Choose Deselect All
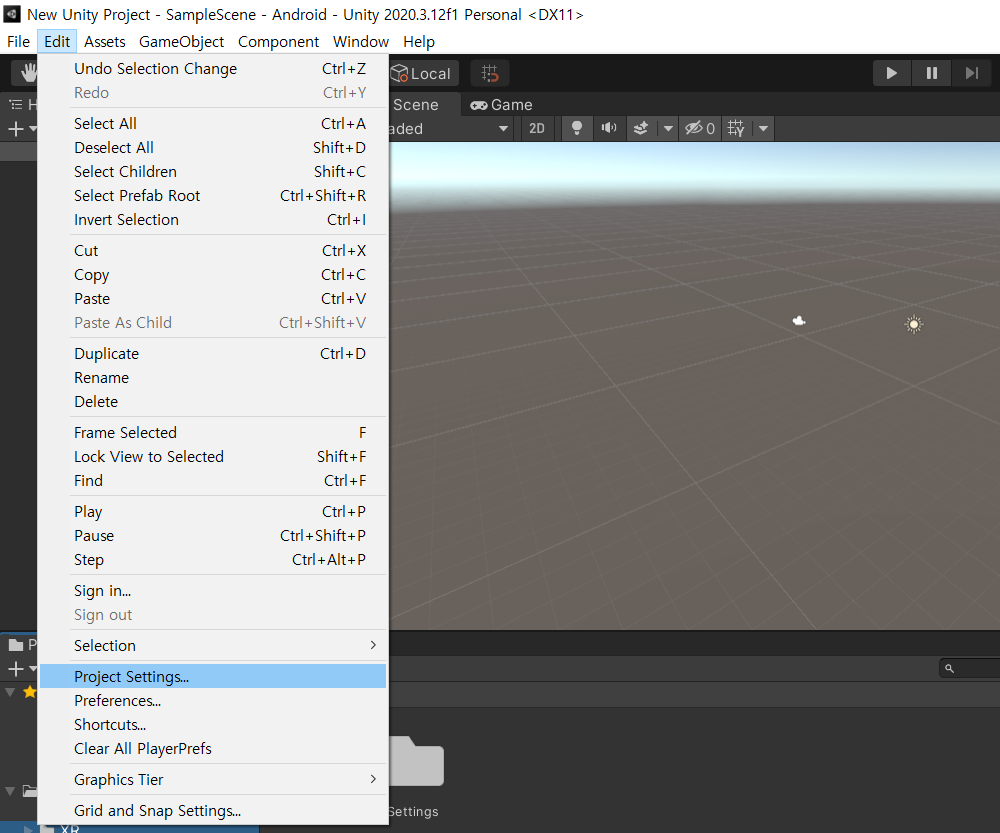1000x833 pixels. (213, 148)
